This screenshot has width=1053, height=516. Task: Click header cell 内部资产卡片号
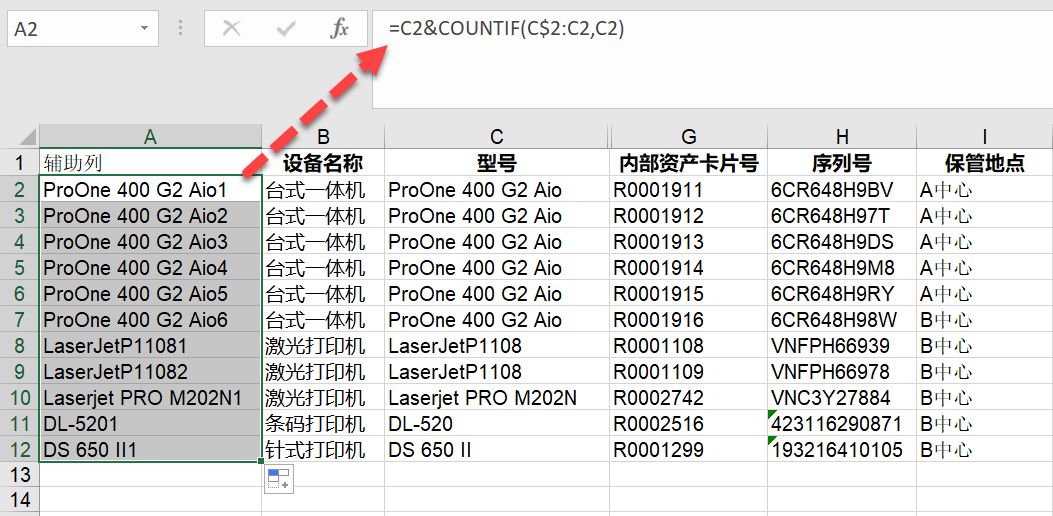[689, 163]
